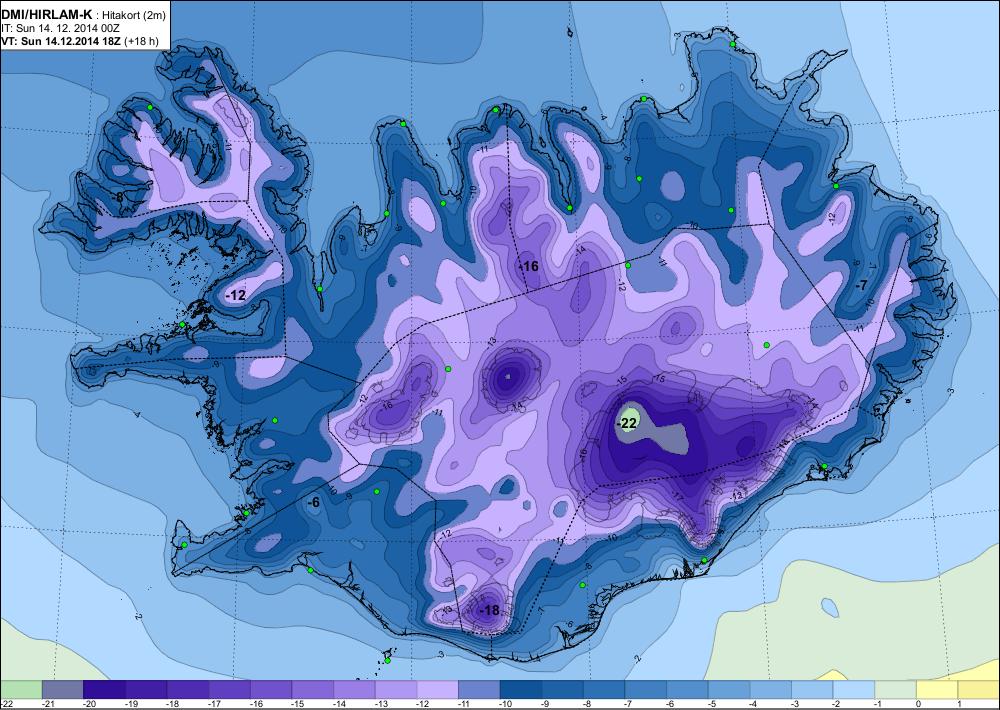The height and width of the screenshot is (710, 1000).
Task: Pick the light green legend swatch labeled -22
Action: (x=21, y=690)
